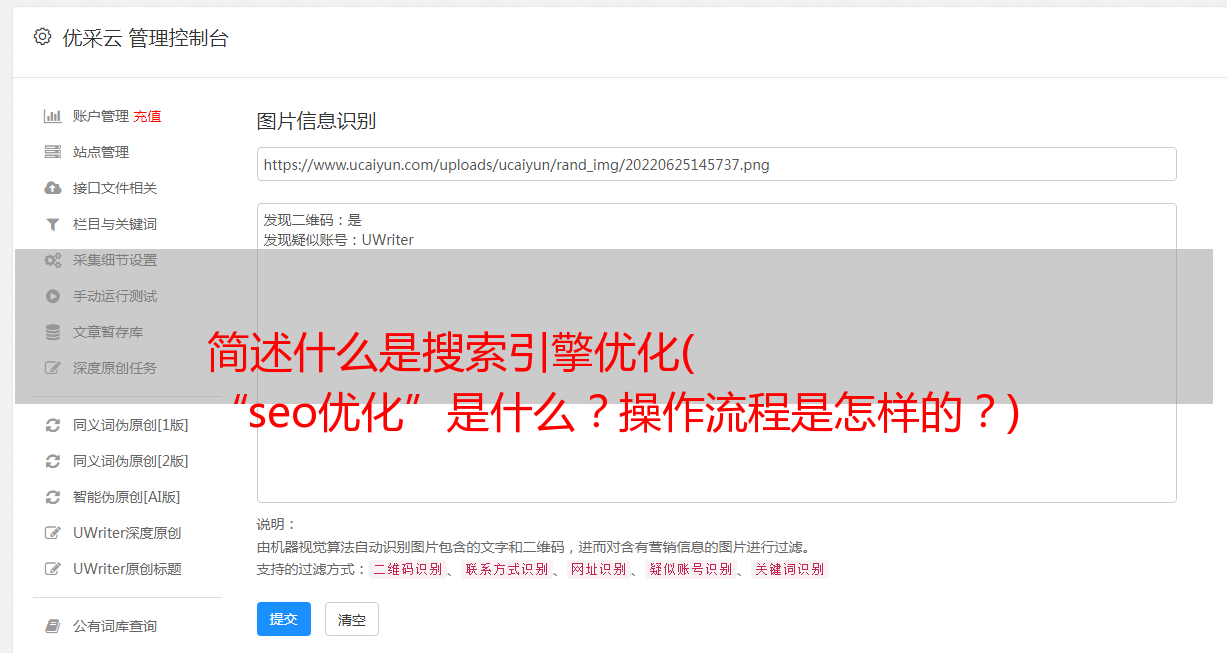Click the 二维码识别 tag

pos(407,569)
